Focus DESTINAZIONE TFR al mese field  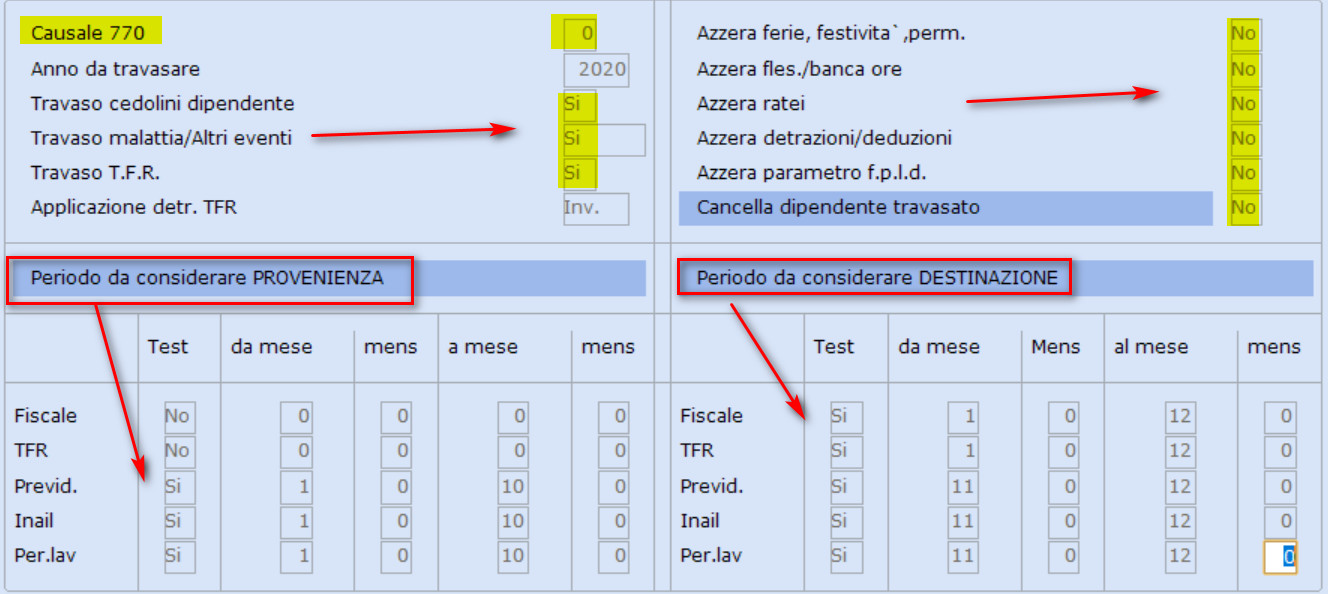point(1180,451)
